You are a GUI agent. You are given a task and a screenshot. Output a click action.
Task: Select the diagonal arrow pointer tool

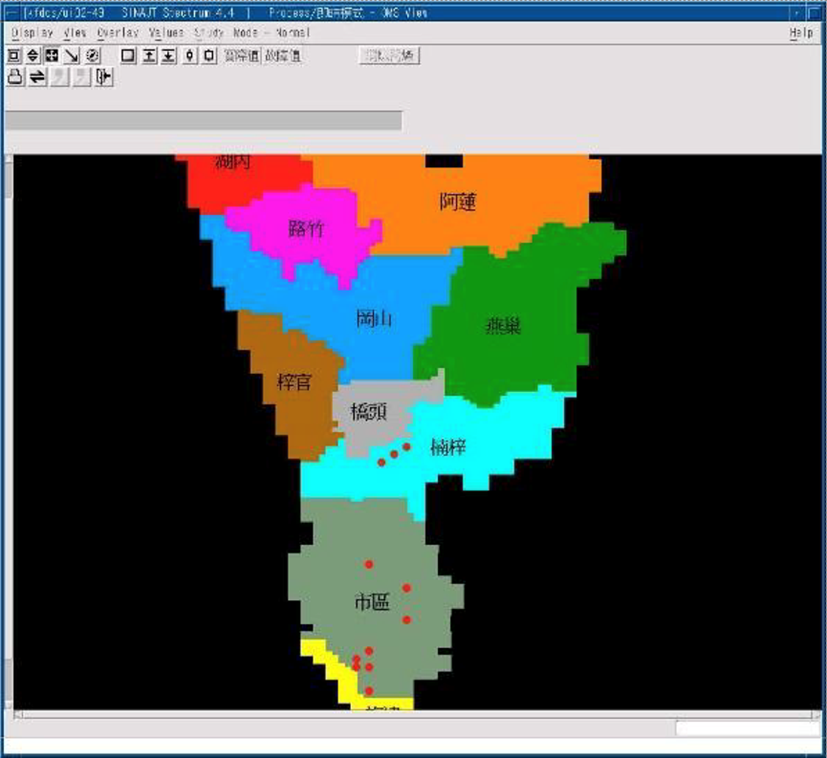72,56
